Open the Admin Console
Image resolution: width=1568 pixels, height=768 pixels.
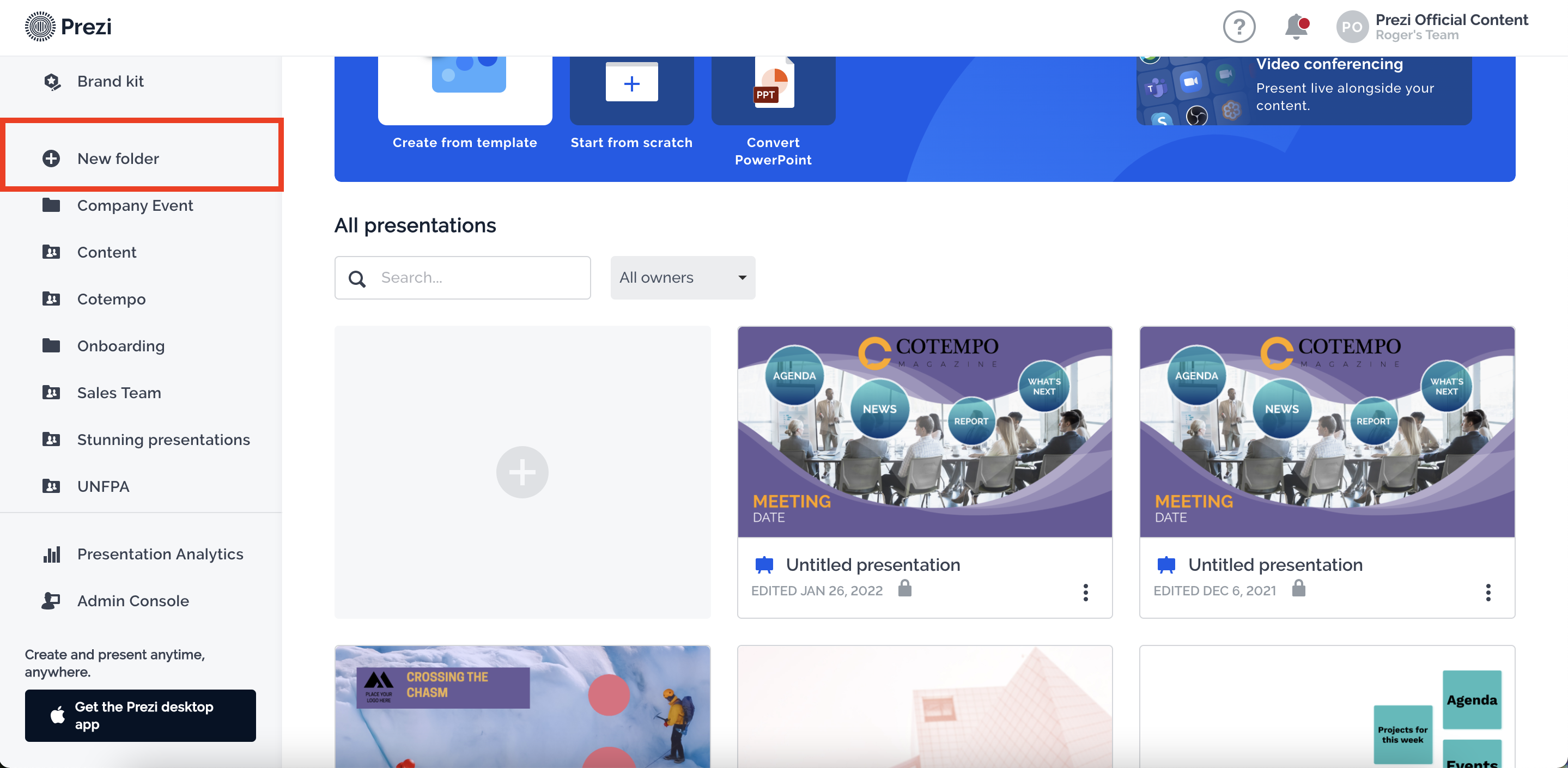click(x=133, y=601)
